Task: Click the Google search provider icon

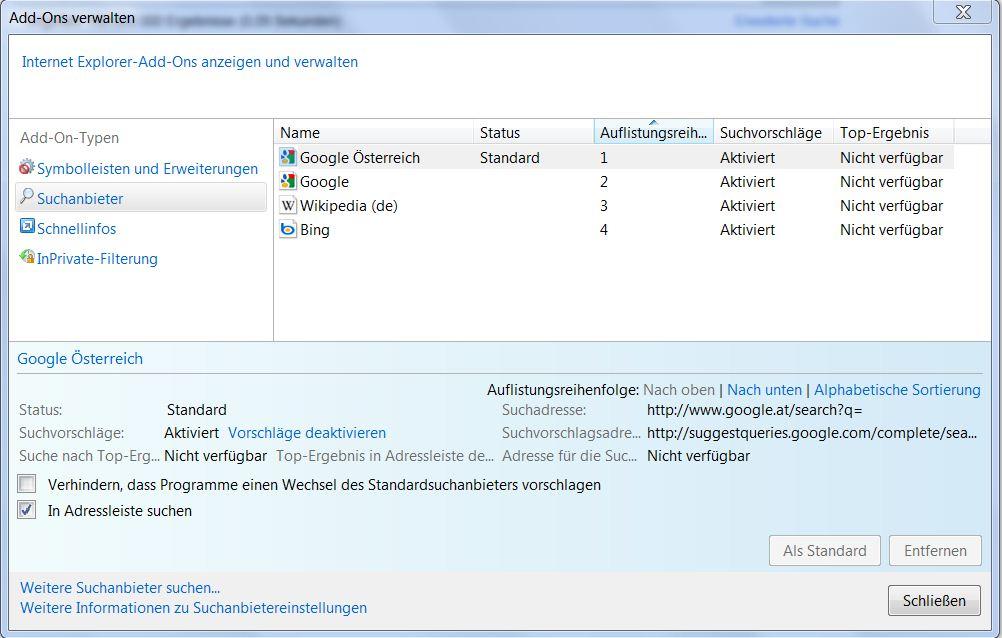Action: [x=288, y=181]
